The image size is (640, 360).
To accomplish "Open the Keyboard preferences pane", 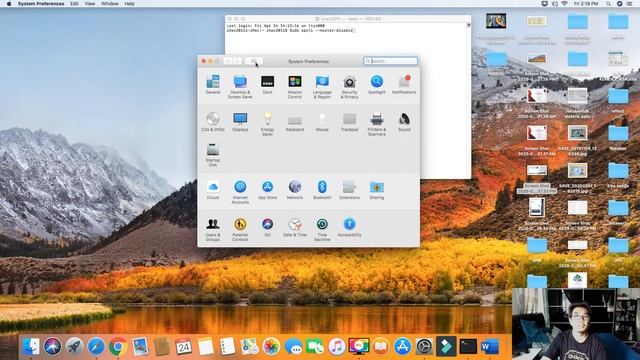I will [295, 122].
